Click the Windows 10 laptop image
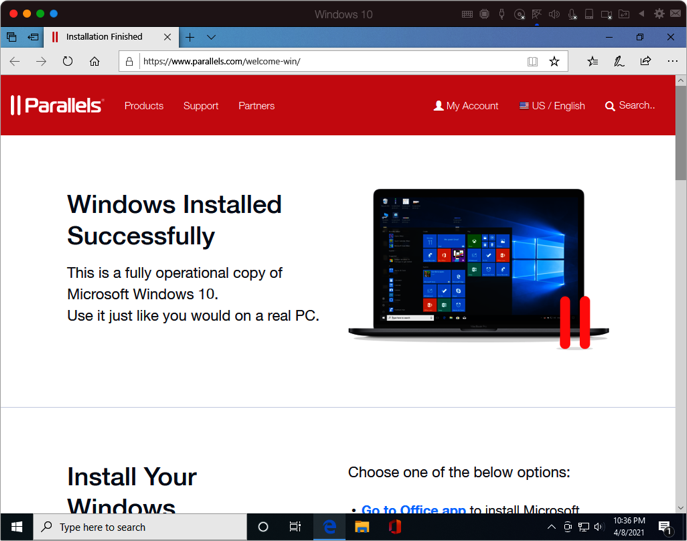The image size is (687, 541). tap(478, 269)
